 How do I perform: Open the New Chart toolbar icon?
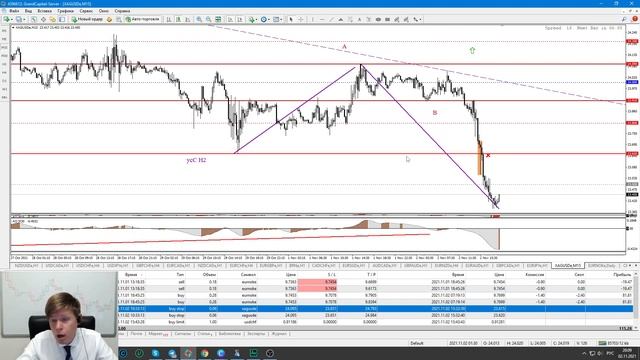(x=6, y=19)
